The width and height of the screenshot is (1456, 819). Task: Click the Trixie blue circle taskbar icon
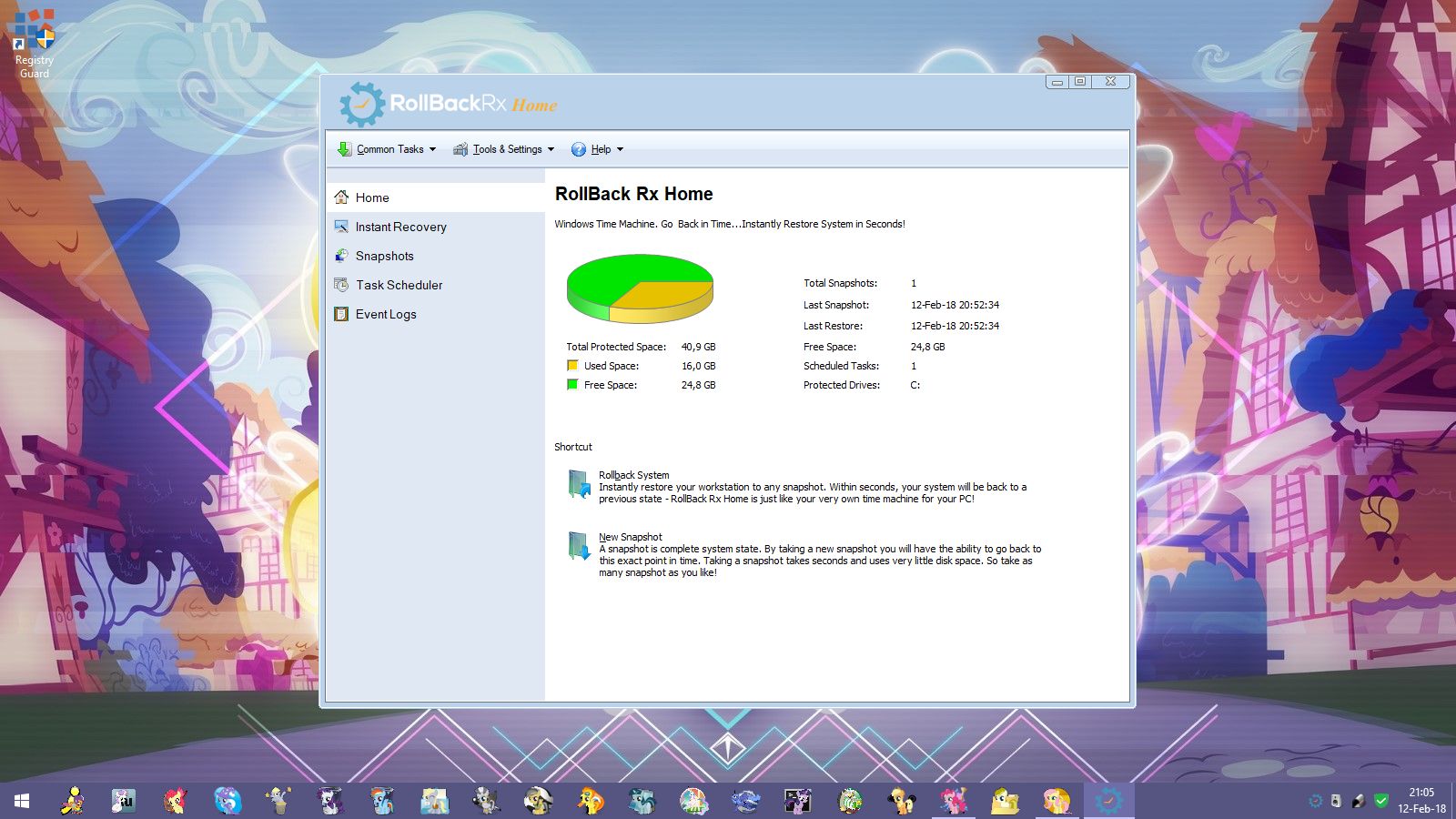(227, 801)
